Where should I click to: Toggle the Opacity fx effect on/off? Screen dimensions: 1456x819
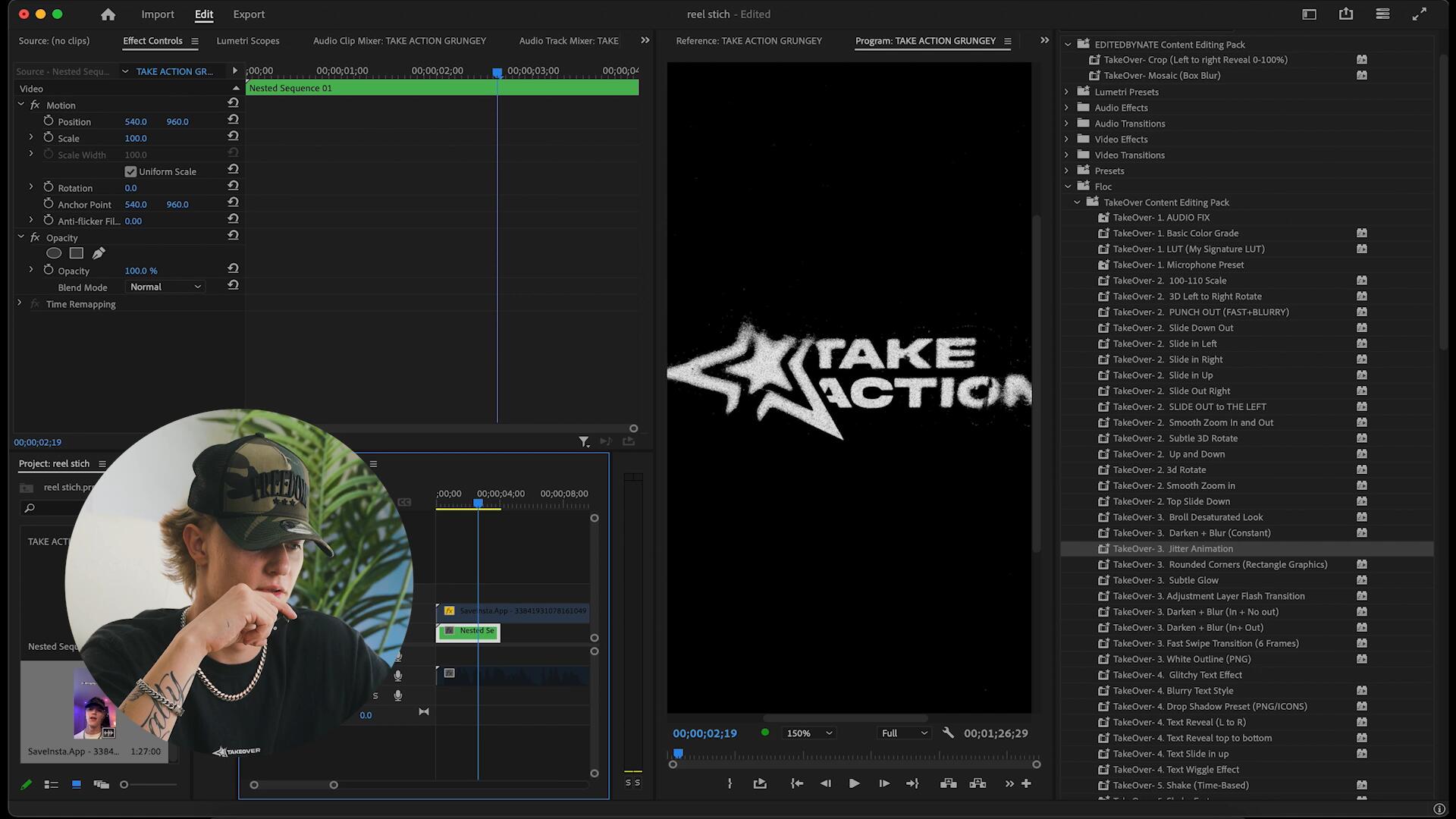[x=35, y=237]
